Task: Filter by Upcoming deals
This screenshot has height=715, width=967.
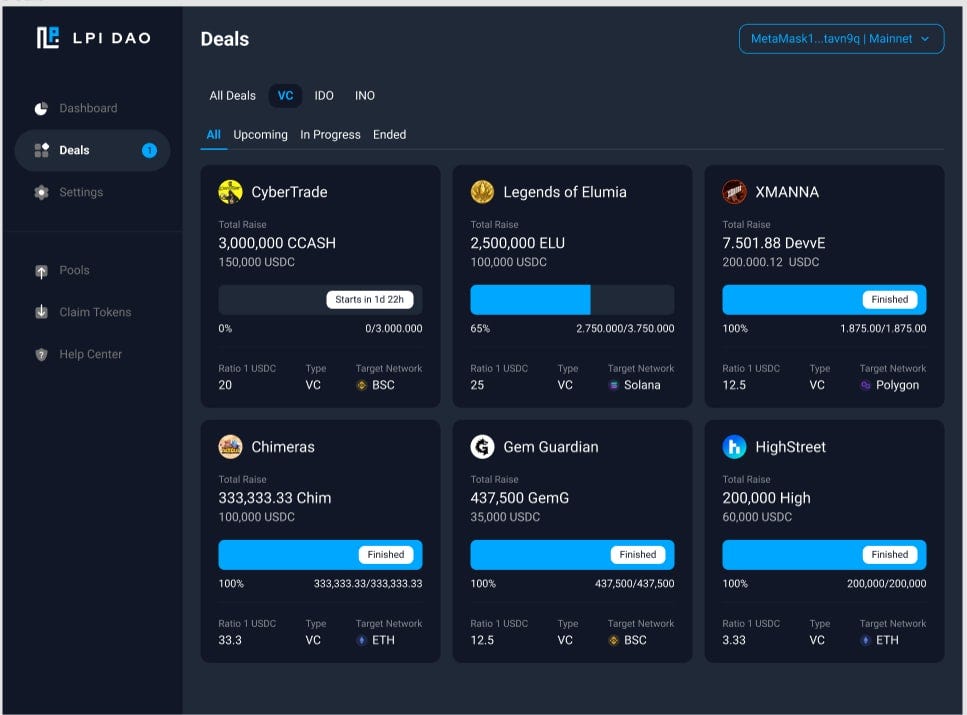Action: 260,134
